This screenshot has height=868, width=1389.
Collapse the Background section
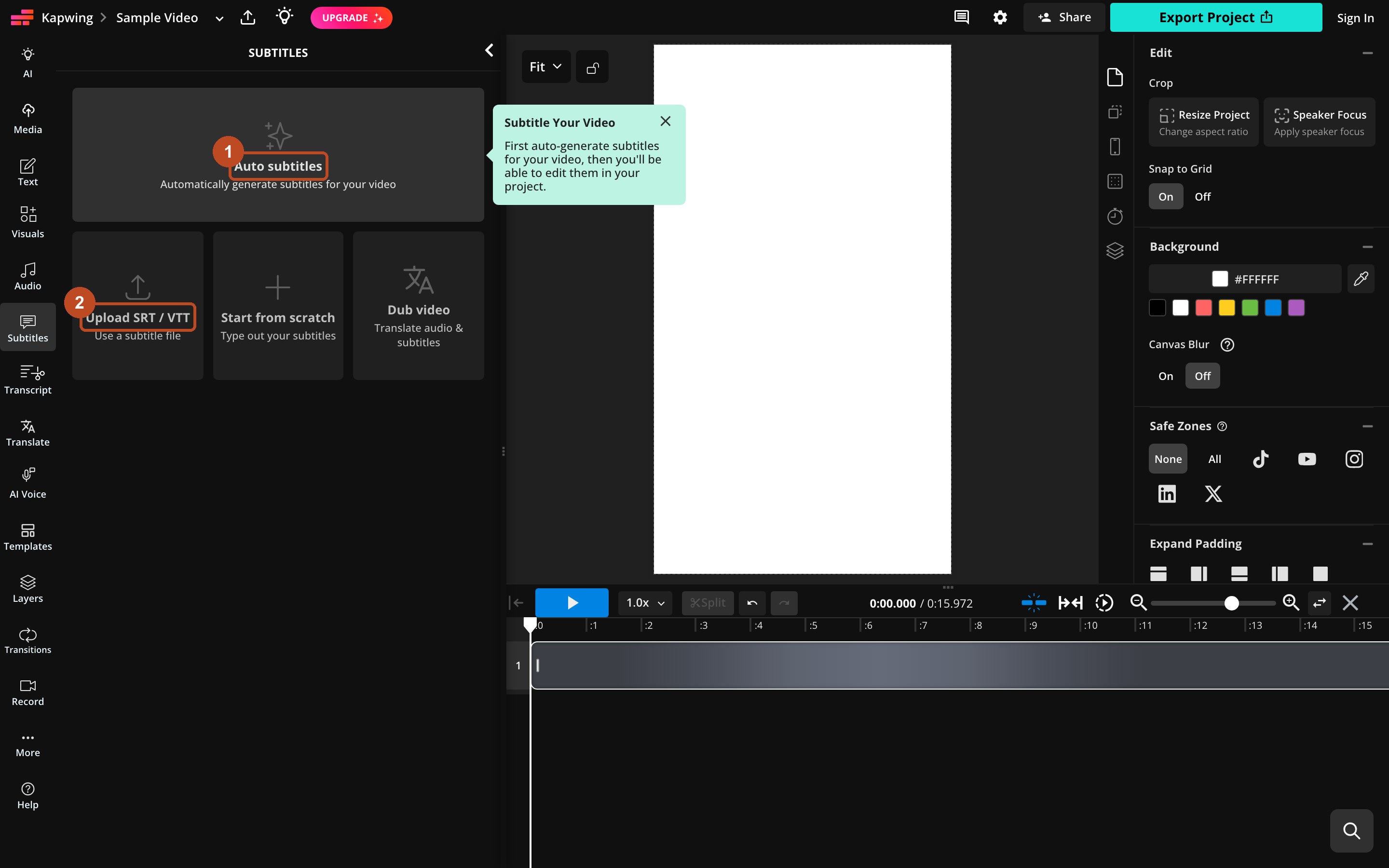click(x=1367, y=247)
